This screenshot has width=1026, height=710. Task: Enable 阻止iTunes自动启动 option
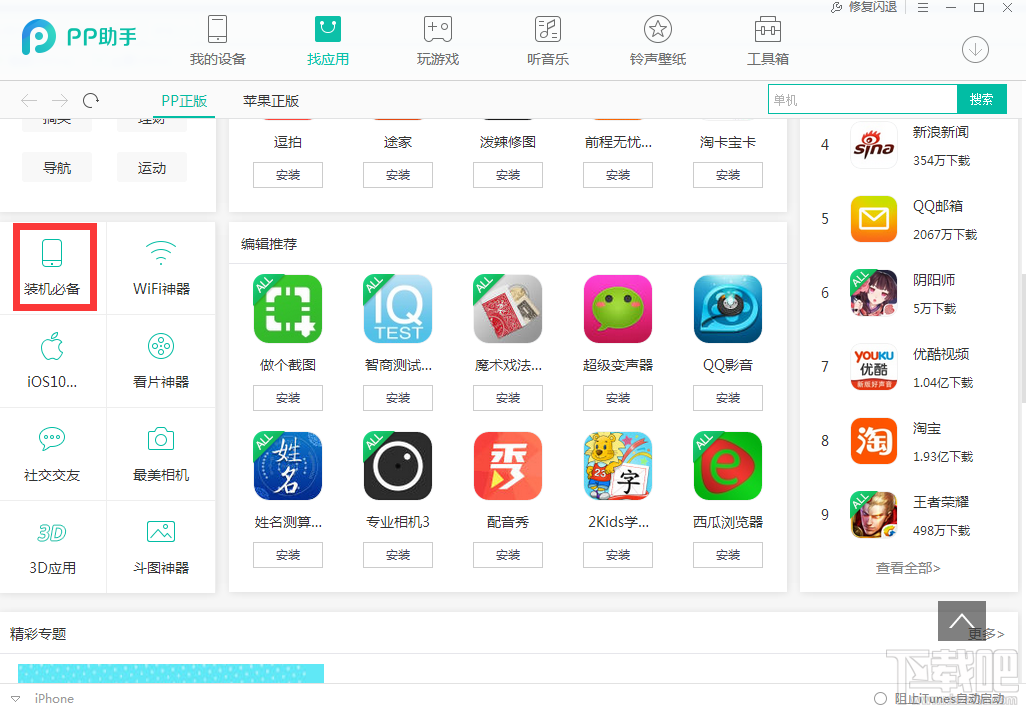click(x=881, y=698)
